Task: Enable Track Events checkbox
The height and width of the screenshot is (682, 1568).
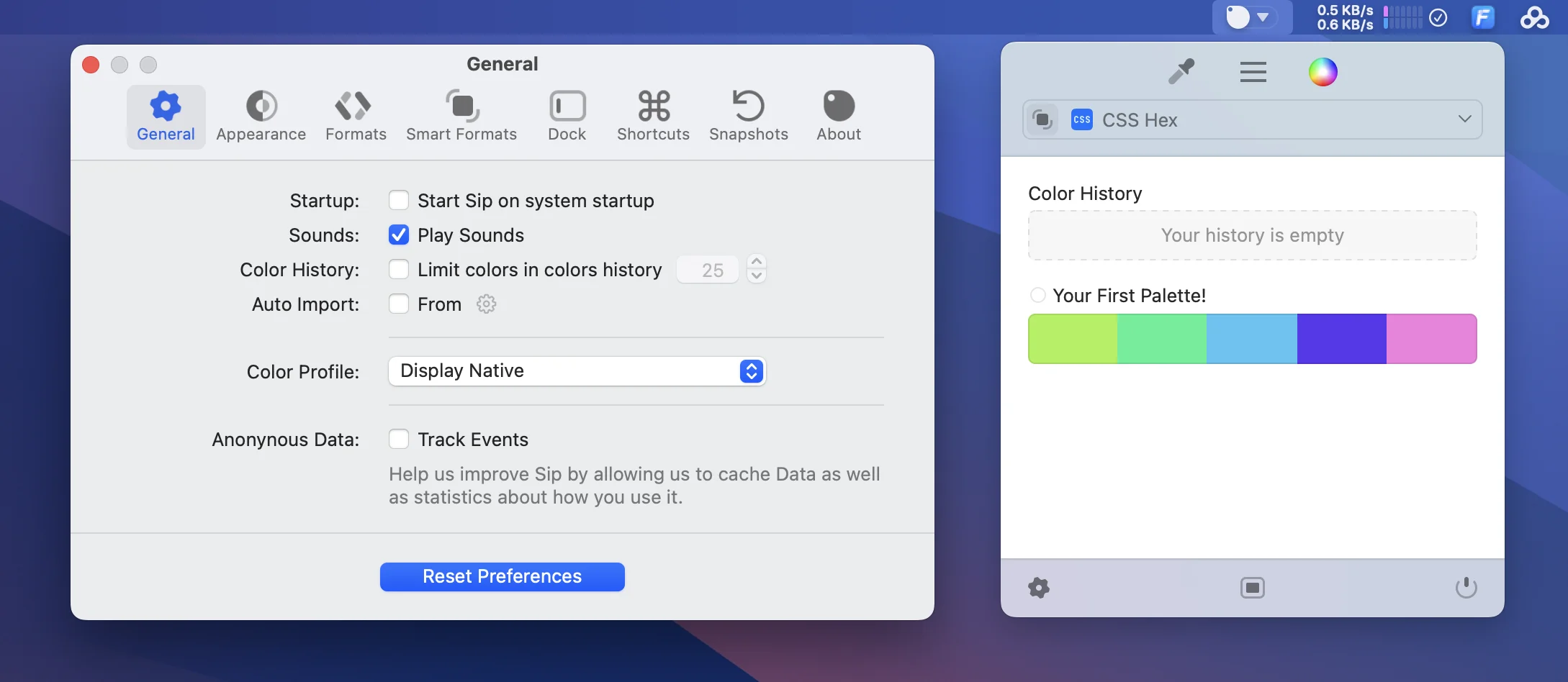Action: pos(399,439)
